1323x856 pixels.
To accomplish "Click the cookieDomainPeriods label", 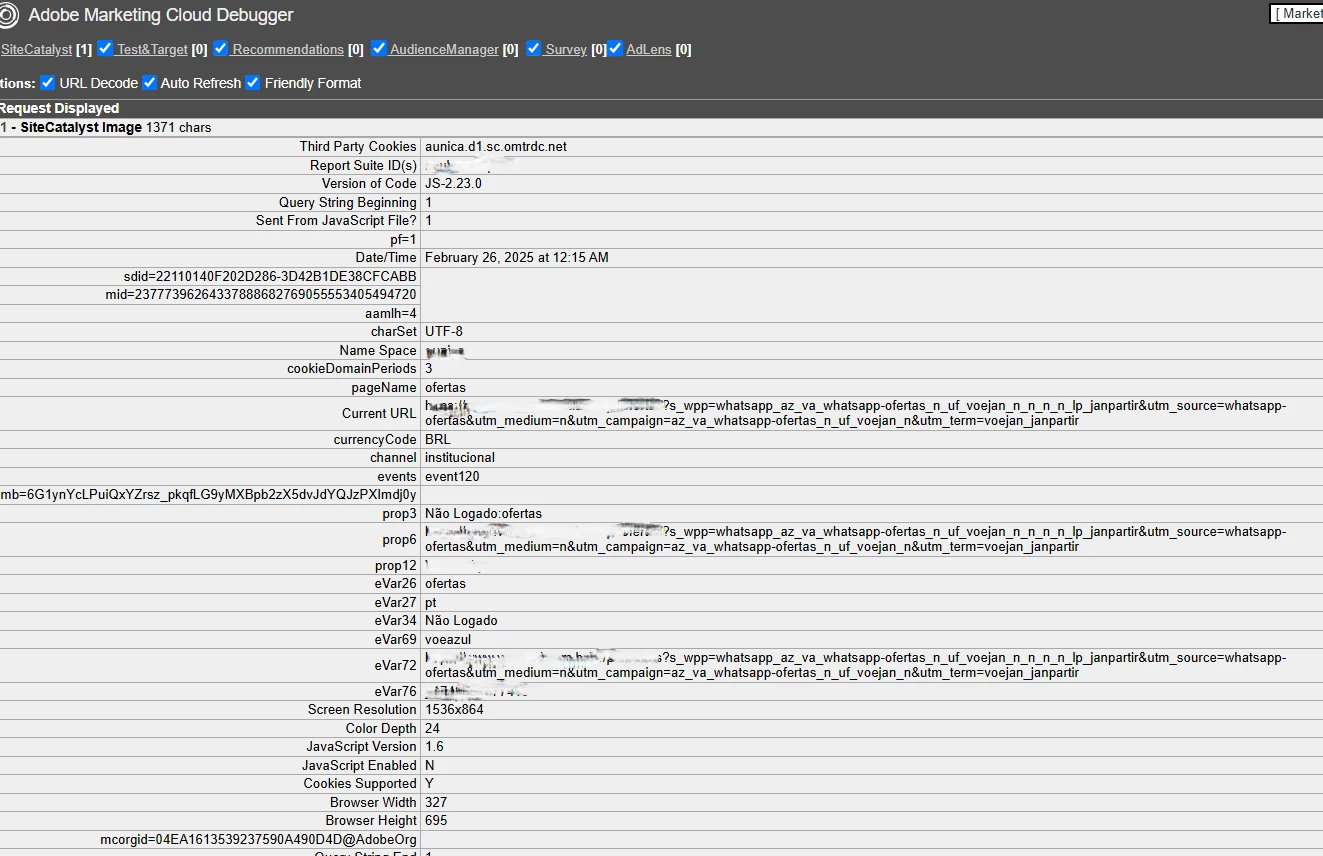I will (x=352, y=368).
